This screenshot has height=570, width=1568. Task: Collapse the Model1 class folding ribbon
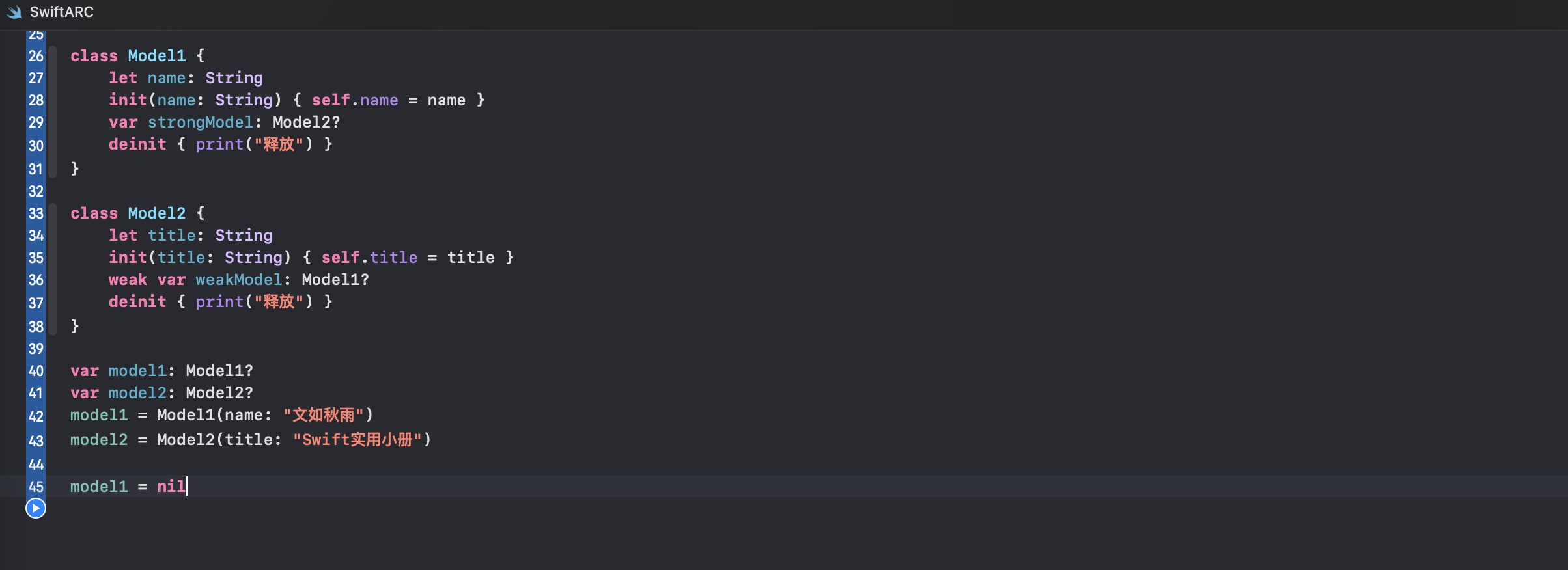click(x=53, y=112)
